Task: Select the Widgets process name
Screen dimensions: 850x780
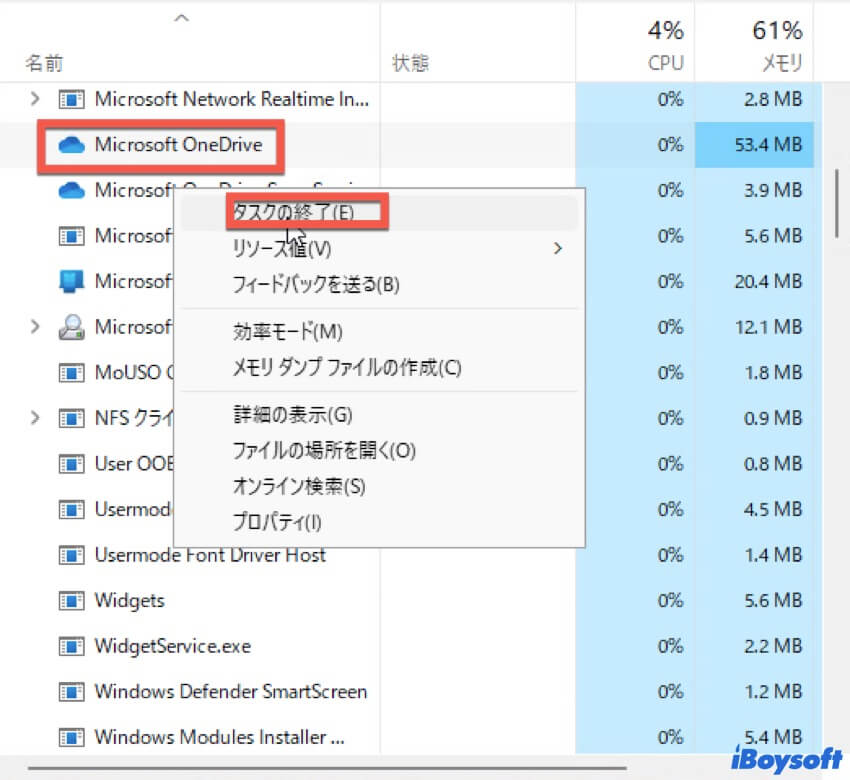Action: pyautogui.click(x=130, y=601)
